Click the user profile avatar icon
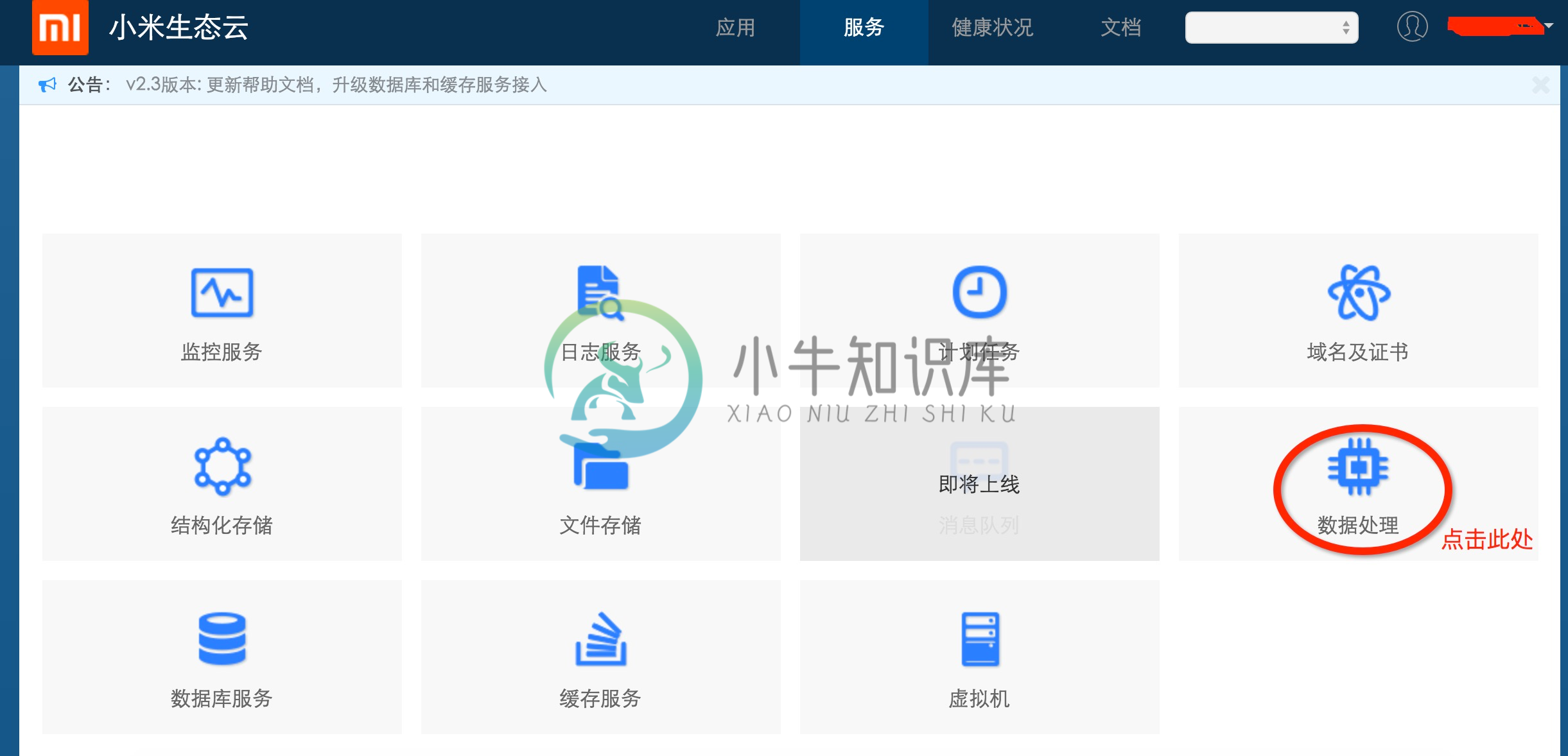This screenshot has height=756, width=1568. click(1412, 27)
